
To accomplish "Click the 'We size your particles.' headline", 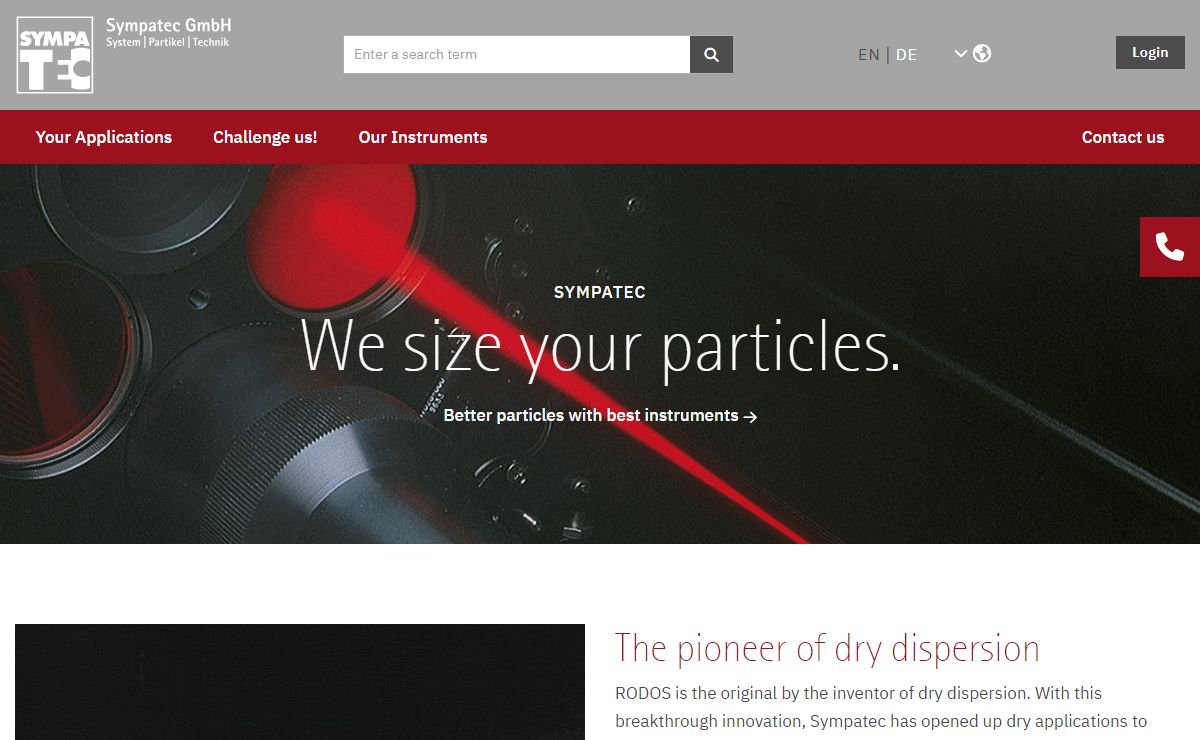I will click(600, 346).
